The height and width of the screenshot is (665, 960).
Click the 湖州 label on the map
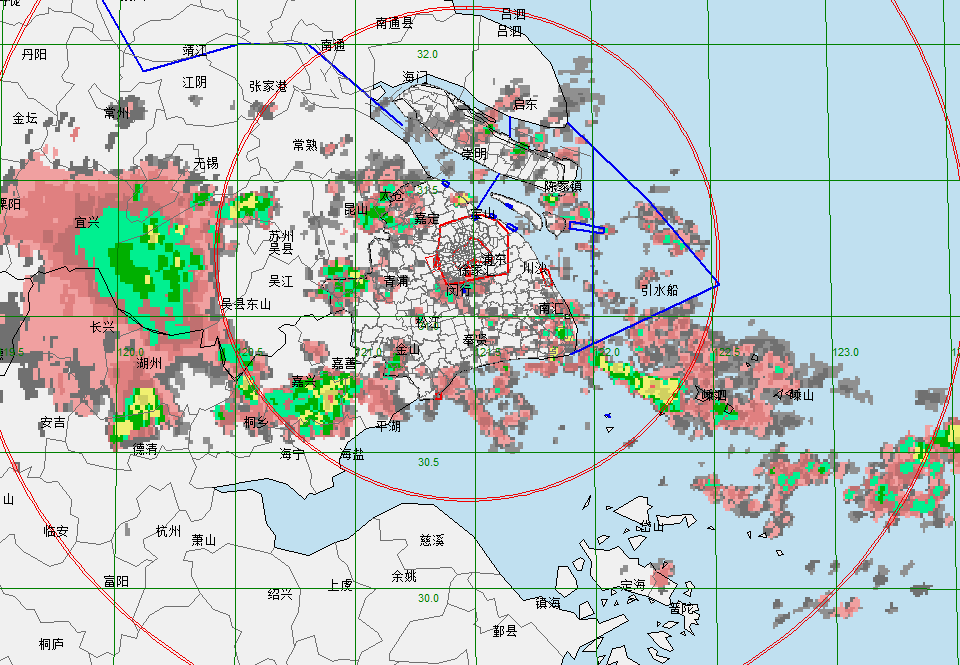point(148,363)
